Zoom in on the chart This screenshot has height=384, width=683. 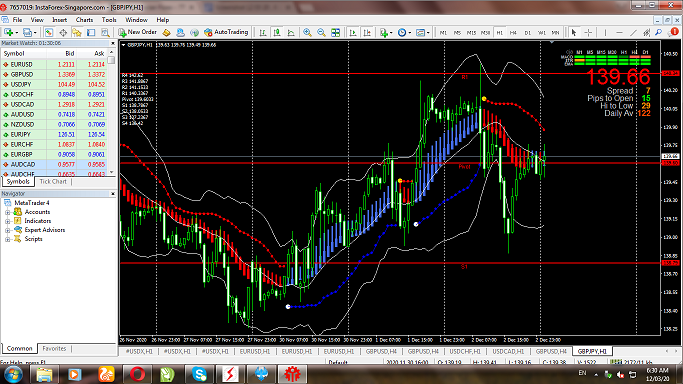[308, 33]
